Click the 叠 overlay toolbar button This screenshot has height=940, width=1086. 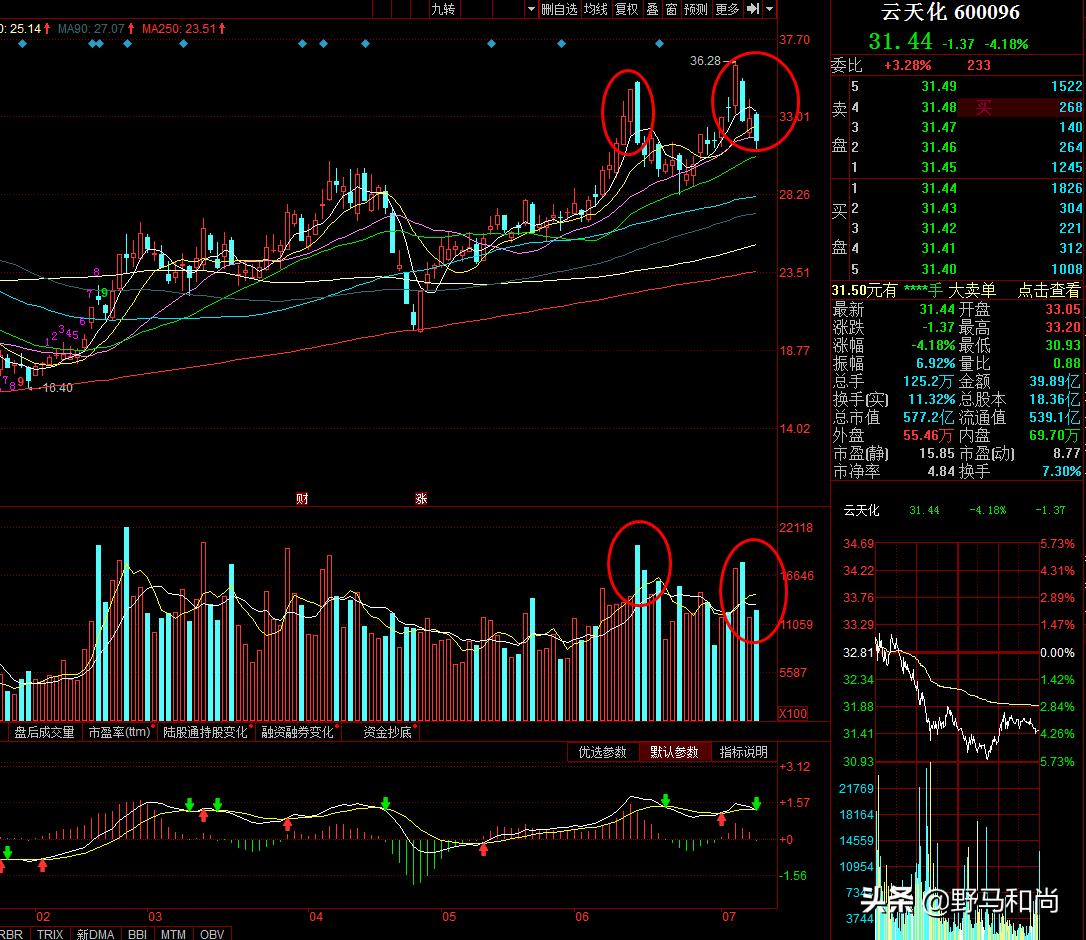(x=652, y=9)
